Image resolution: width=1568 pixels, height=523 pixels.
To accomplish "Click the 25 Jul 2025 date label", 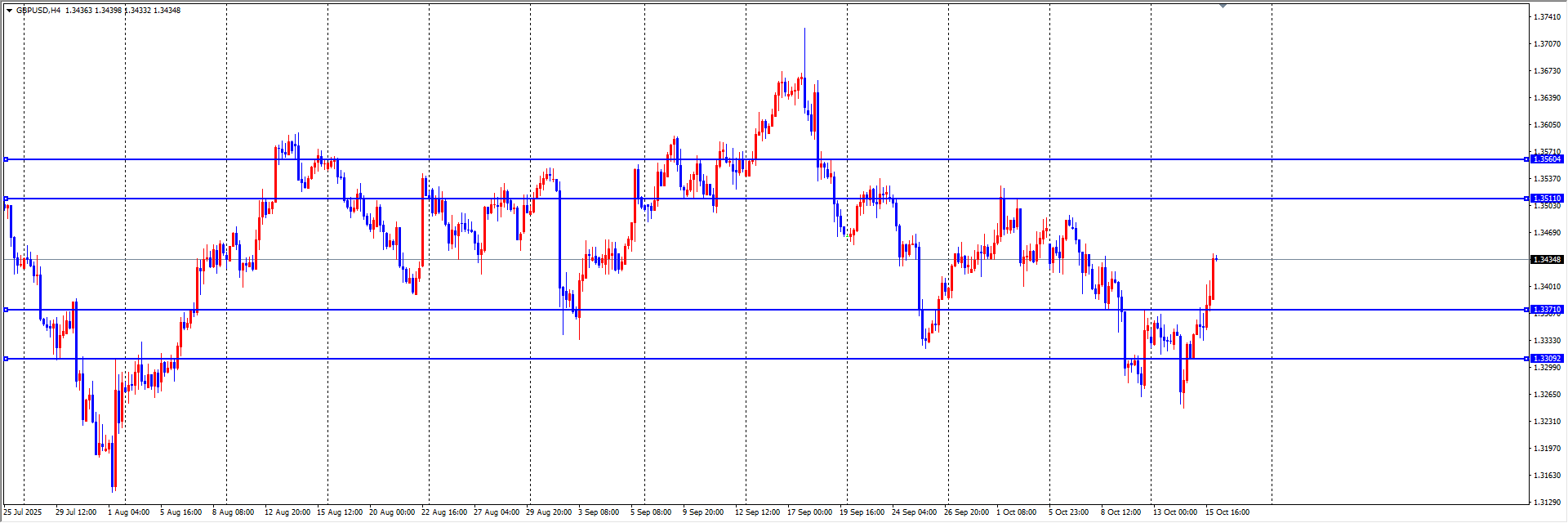I will pos(23,512).
